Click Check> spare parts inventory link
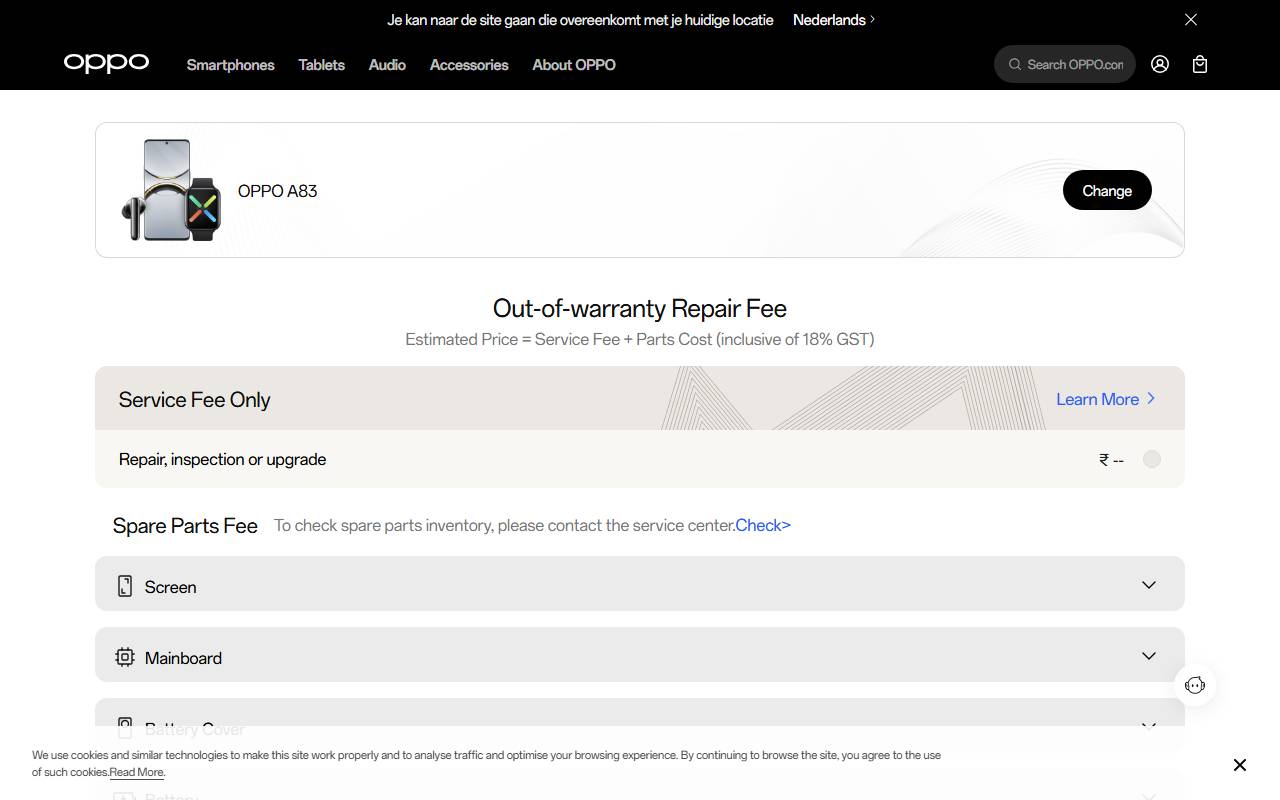 pyautogui.click(x=763, y=525)
